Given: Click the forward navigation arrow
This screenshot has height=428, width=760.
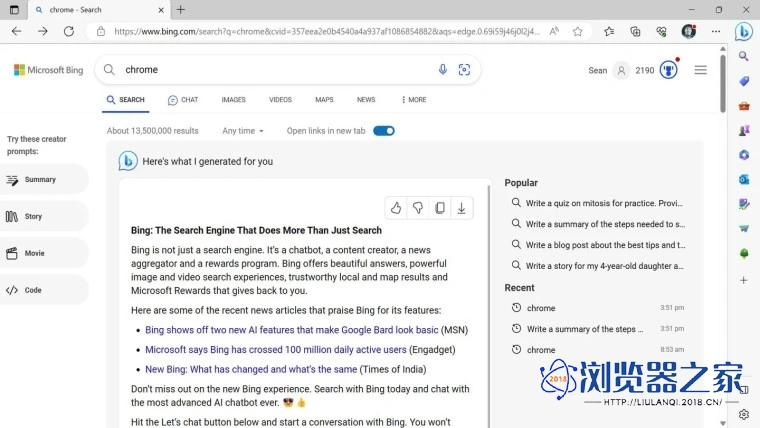Looking at the screenshot, I should pyautogui.click(x=43, y=32).
